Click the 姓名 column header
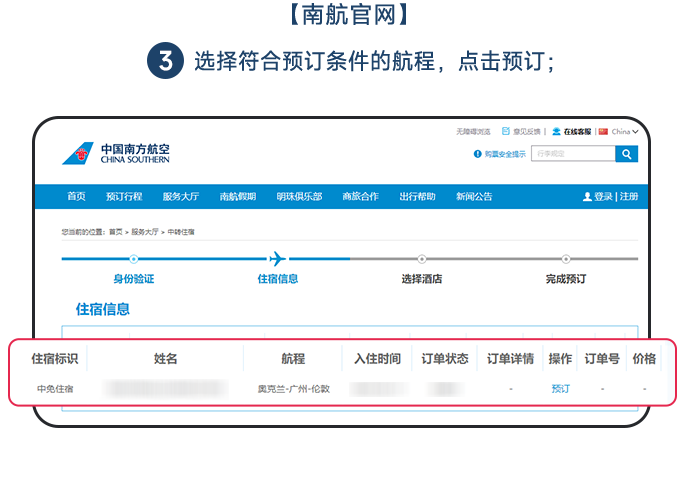The height and width of the screenshot is (491, 696). click(x=166, y=359)
